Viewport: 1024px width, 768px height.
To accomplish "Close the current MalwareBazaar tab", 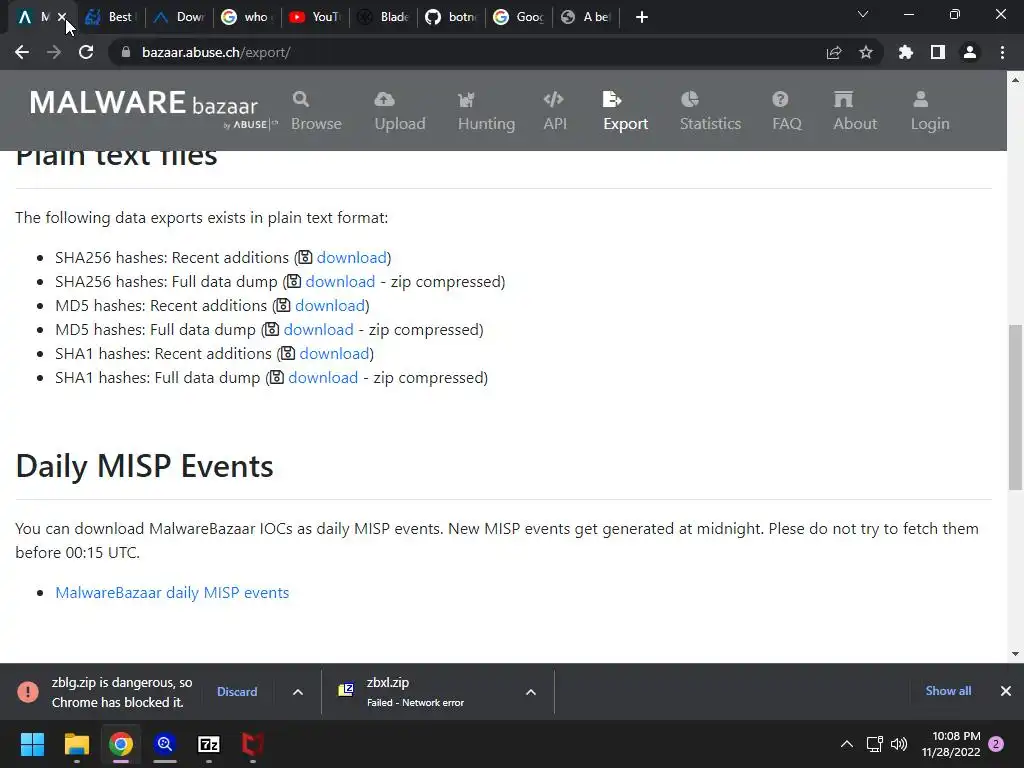I will click(61, 17).
